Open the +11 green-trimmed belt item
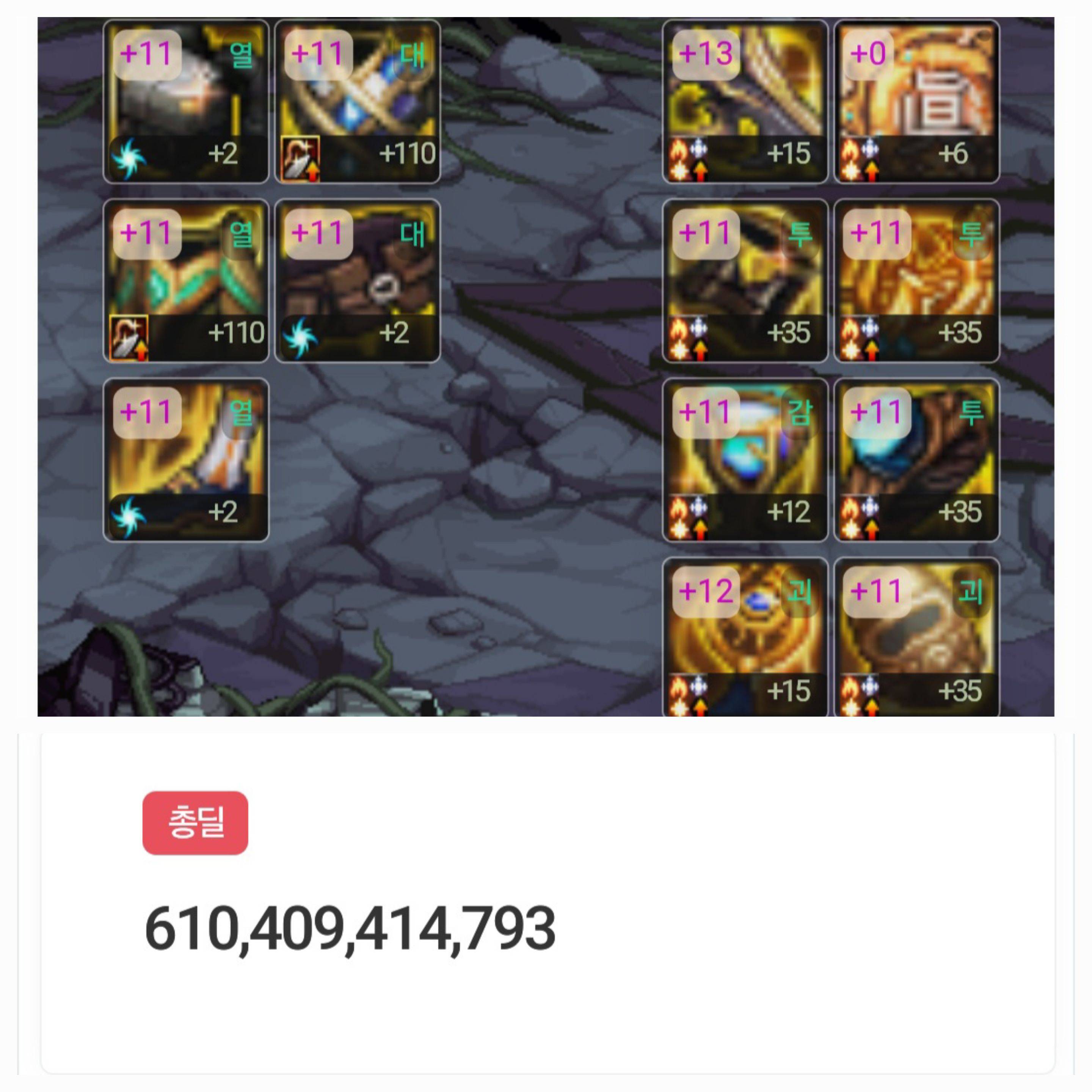The width and height of the screenshot is (1092, 1092). click(186, 281)
